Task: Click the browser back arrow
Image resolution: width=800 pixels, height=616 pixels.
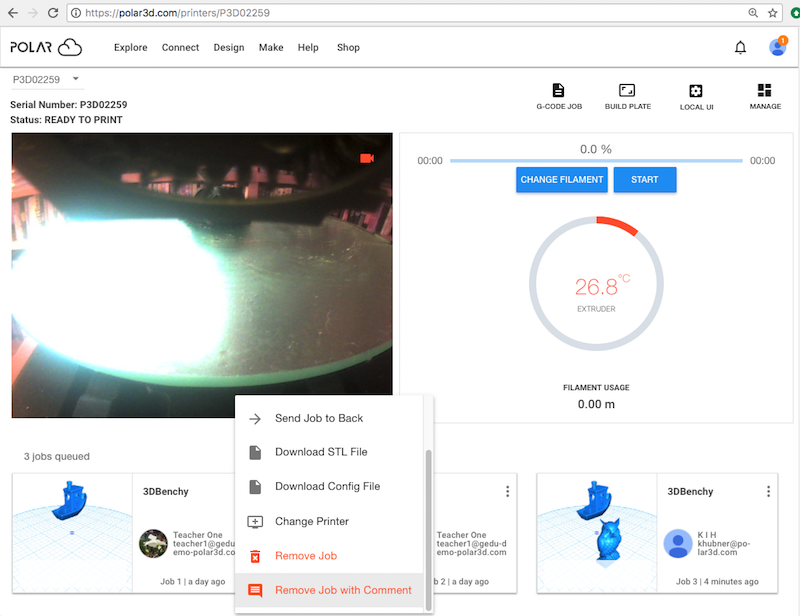Action: click(x=13, y=13)
